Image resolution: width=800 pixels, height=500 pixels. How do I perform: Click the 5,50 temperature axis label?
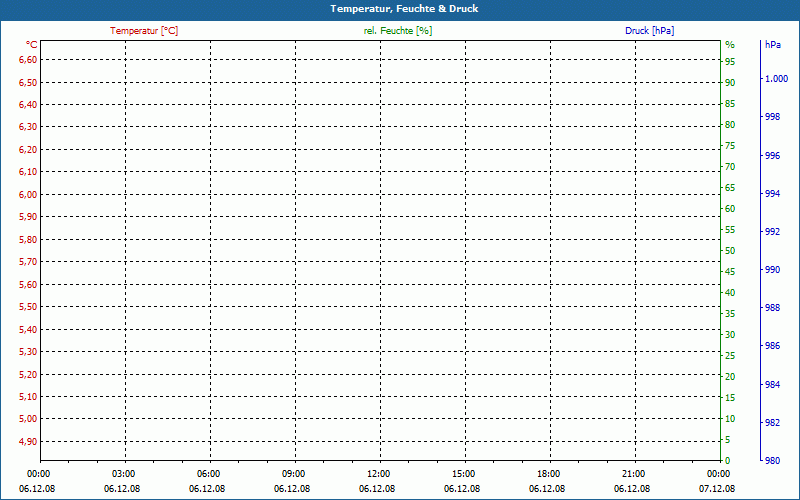tap(28, 307)
